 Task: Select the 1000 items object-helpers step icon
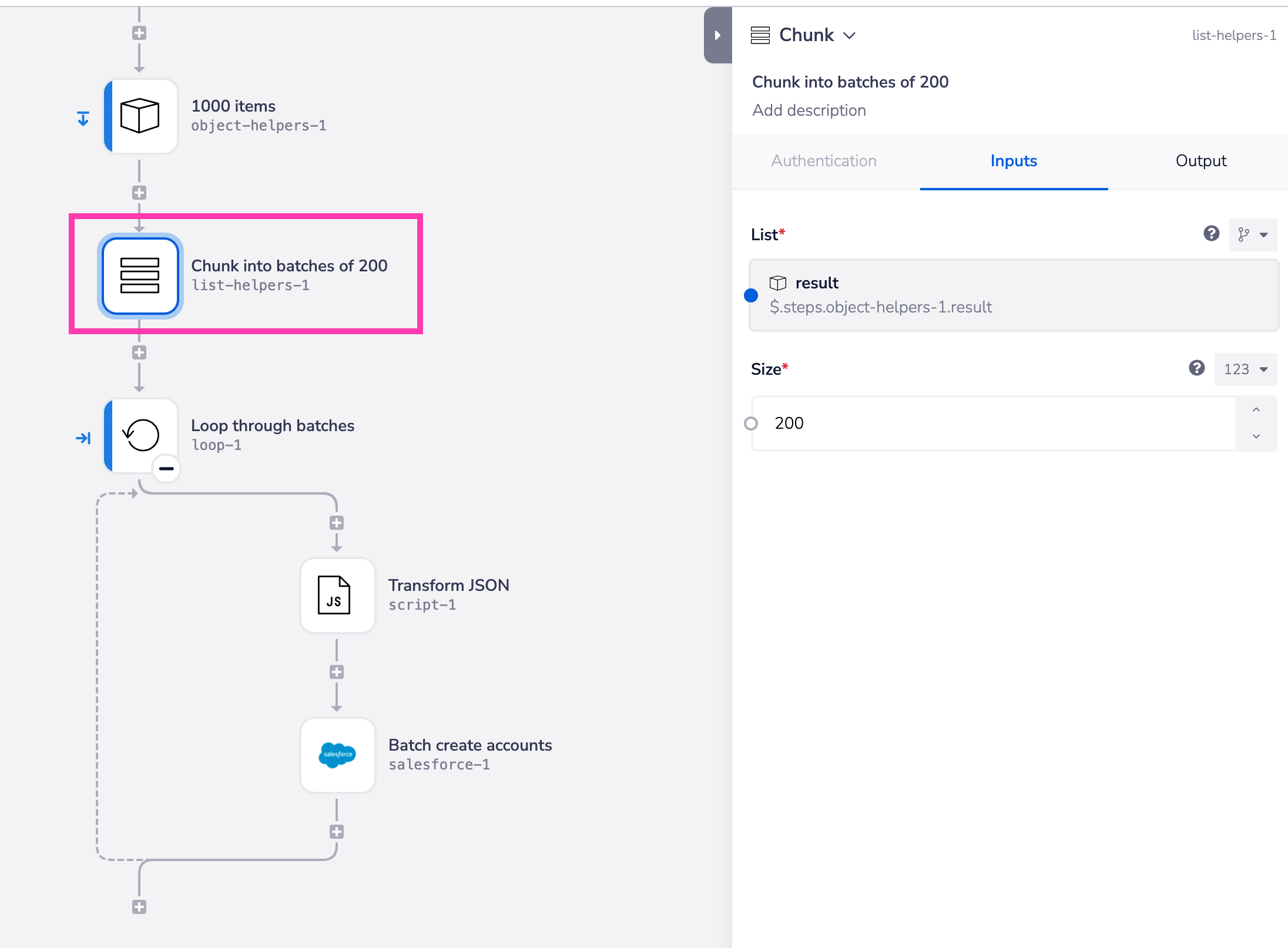tap(140, 116)
